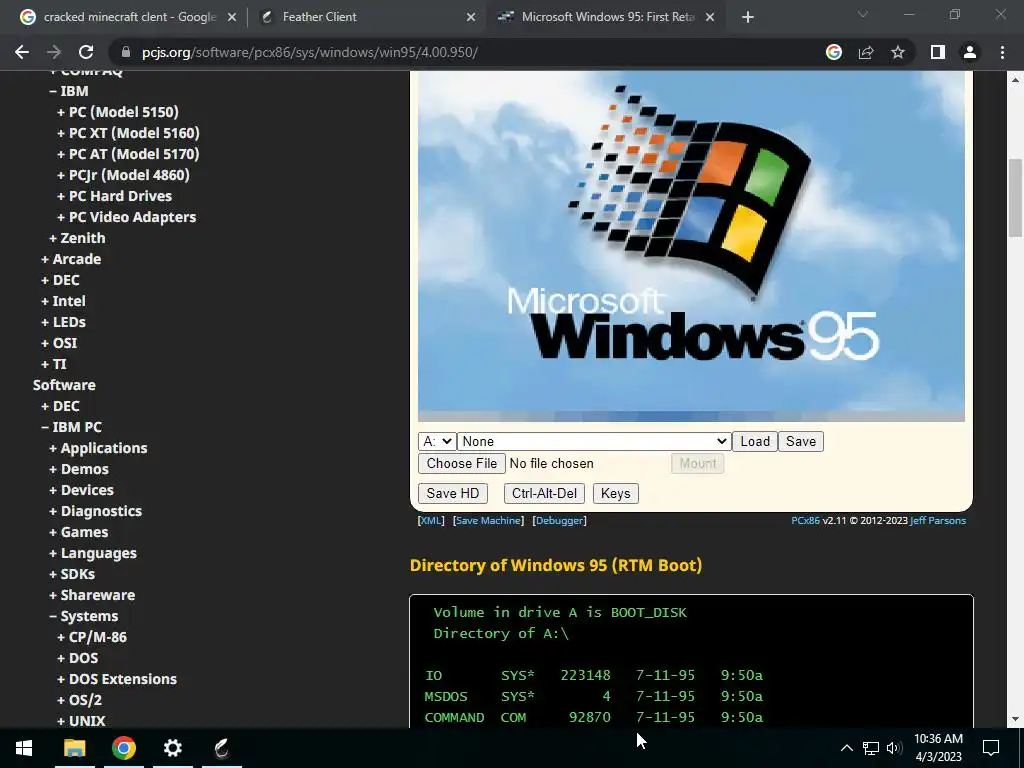Expand the Intel section

(x=63, y=301)
